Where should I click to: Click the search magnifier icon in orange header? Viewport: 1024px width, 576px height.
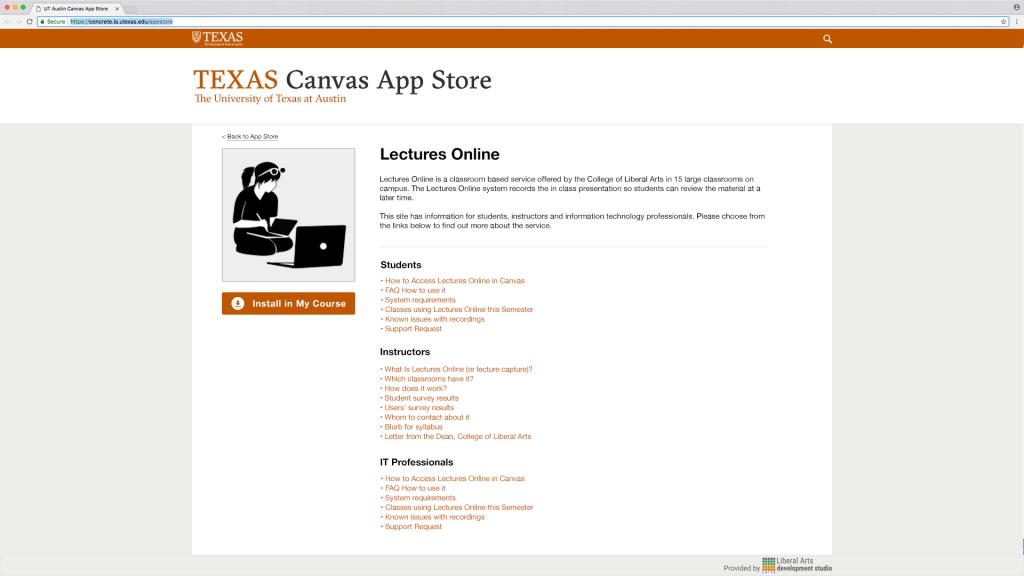click(827, 39)
